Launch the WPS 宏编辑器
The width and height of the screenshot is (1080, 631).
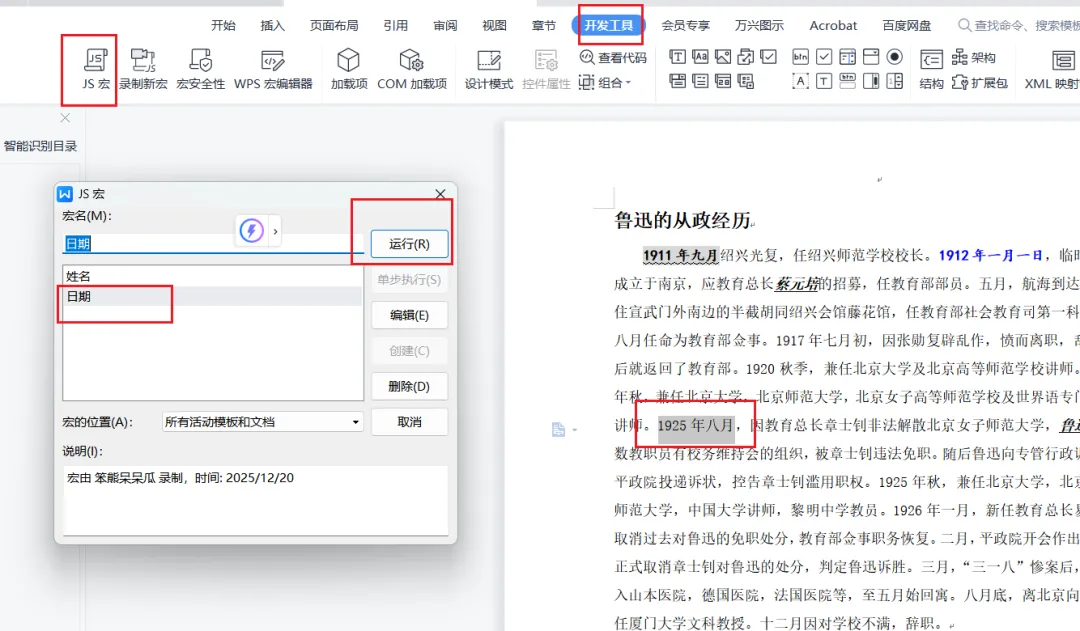pyautogui.click(x=273, y=69)
